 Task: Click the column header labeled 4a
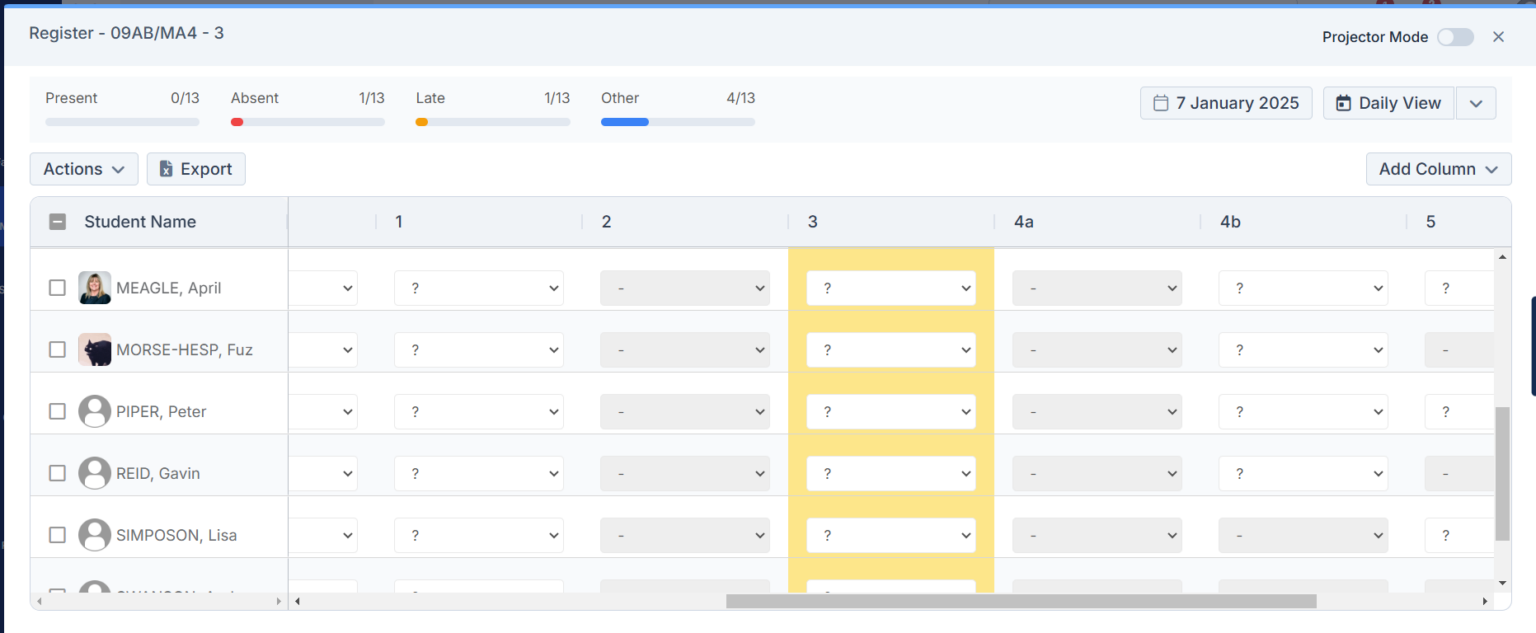[1024, 221]
